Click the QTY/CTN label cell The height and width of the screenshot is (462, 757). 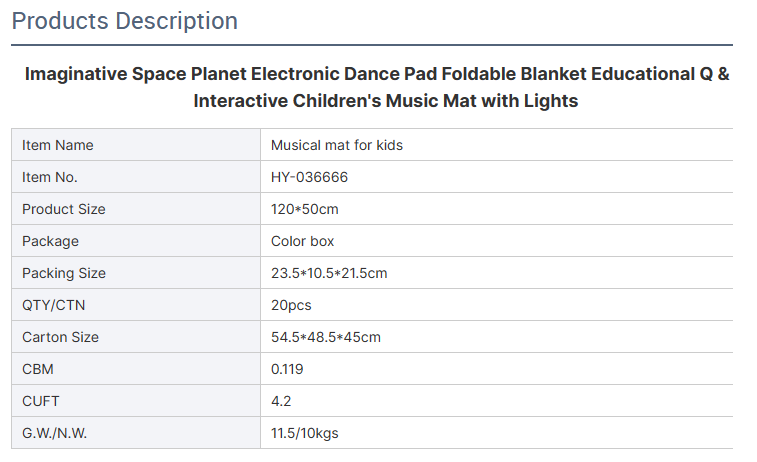(x=136, y=305)
